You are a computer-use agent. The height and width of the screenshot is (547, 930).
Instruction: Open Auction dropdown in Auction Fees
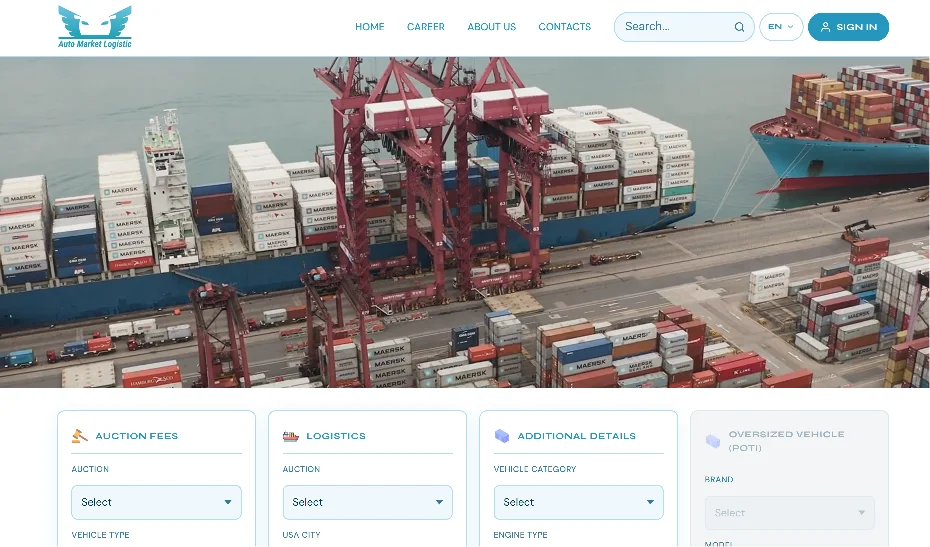pos(157,503)
